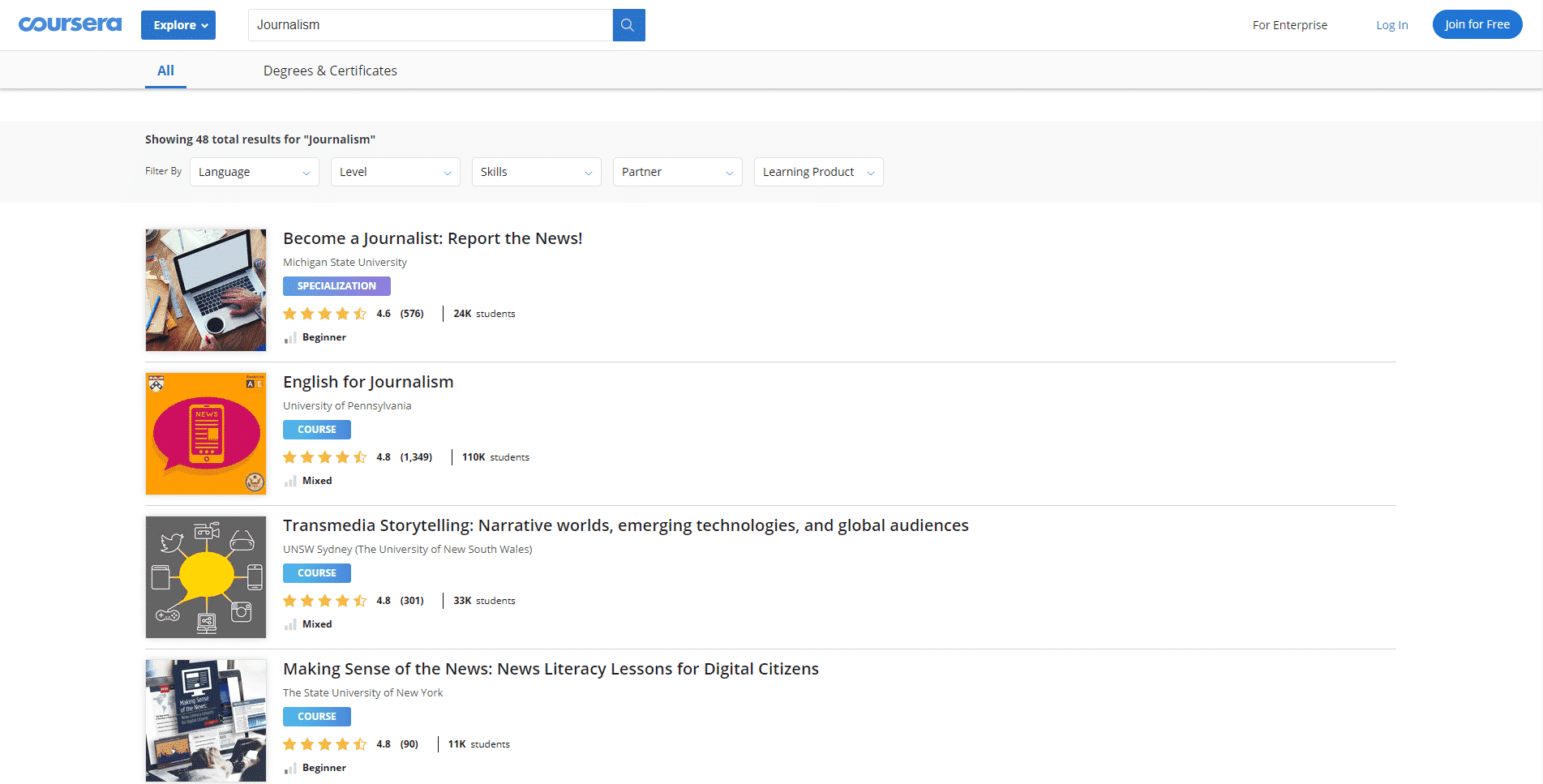Viewport: 1543px width, 784px height.
Task: Click the Journalism search input field
Action: point(431,25)
